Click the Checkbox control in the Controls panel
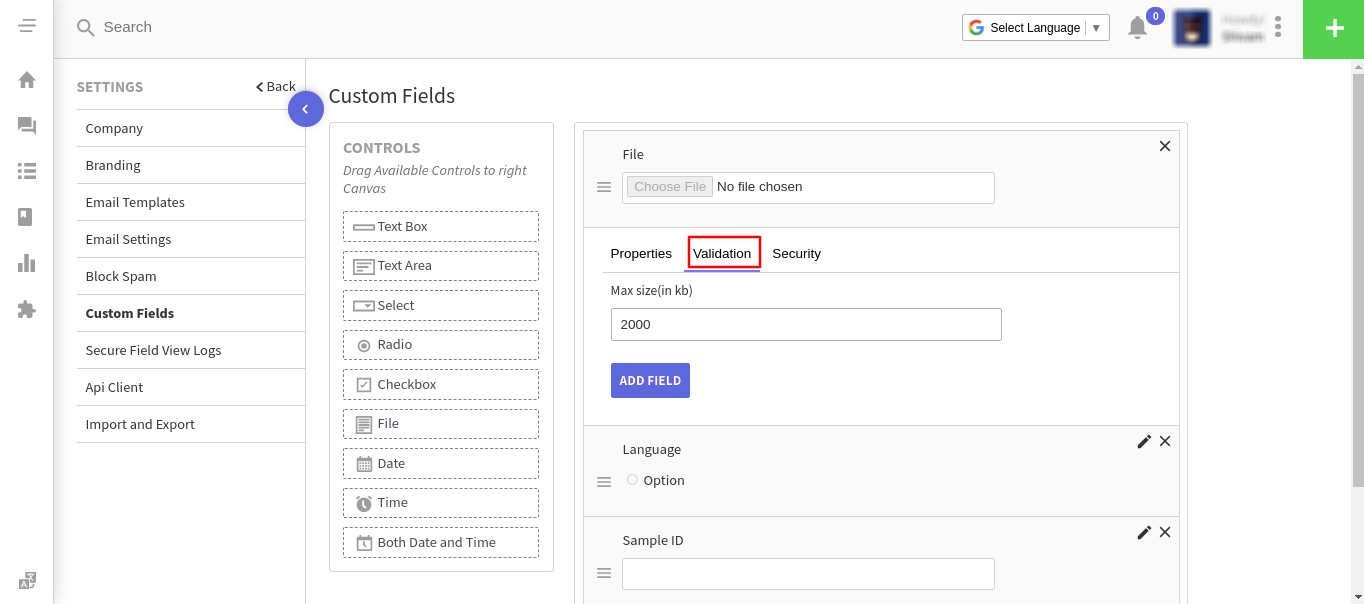This screenshot has height=604, width=1364. (440, 384)
